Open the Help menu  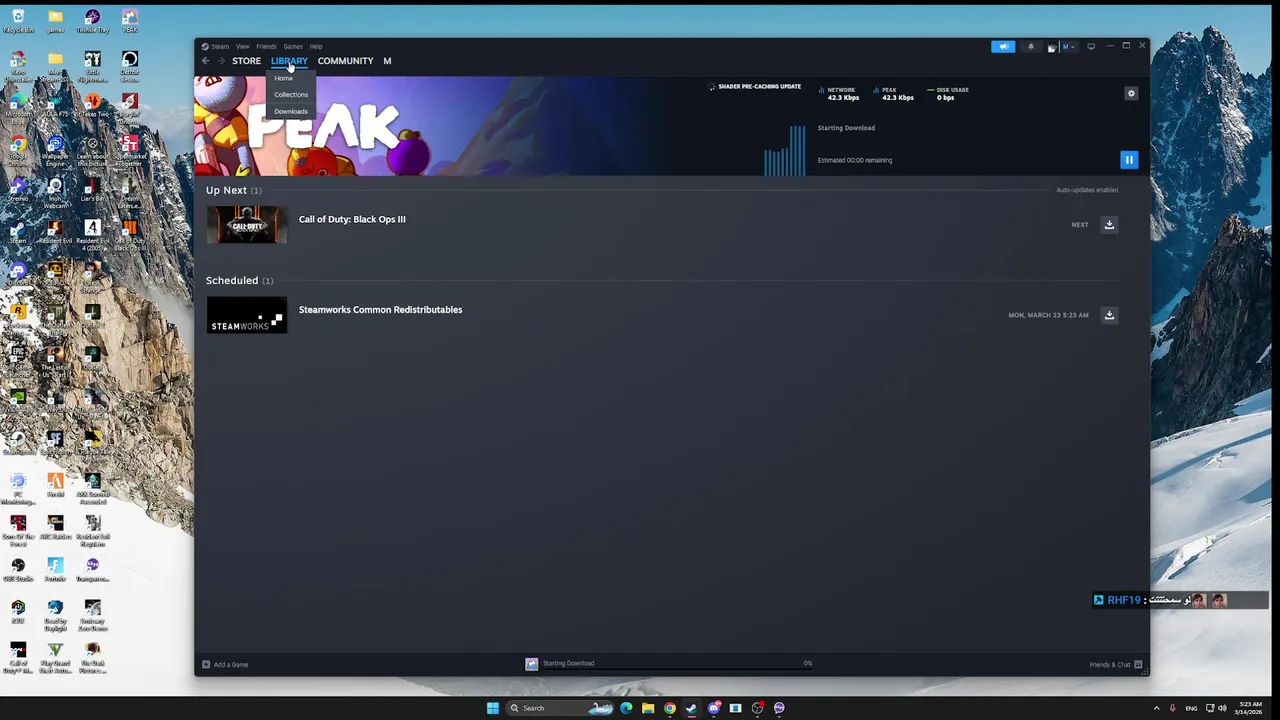point(316,46)
